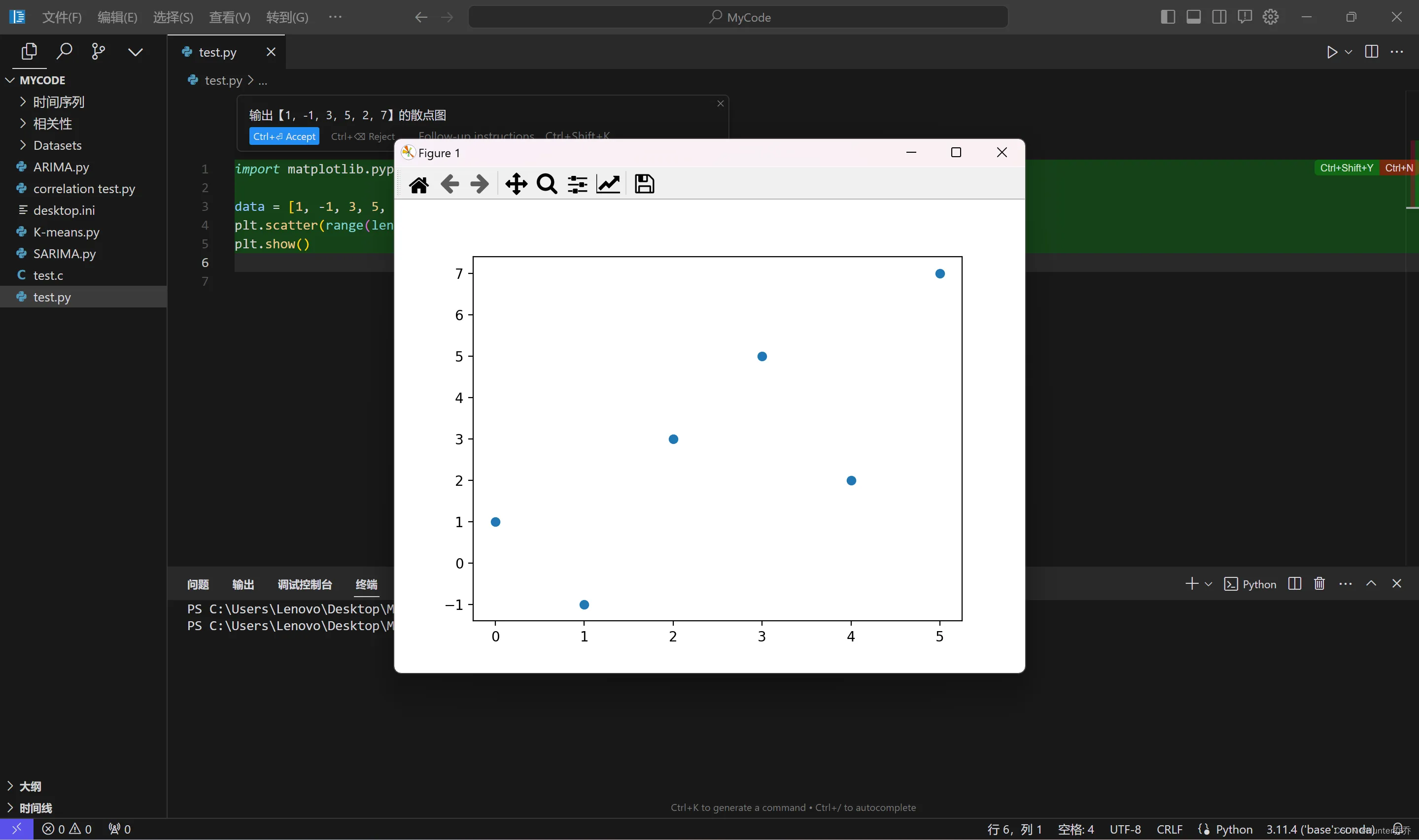Kill terminal with the trash icon
The height and width of the screenshot is (840, 1419).
(1319, 584)
